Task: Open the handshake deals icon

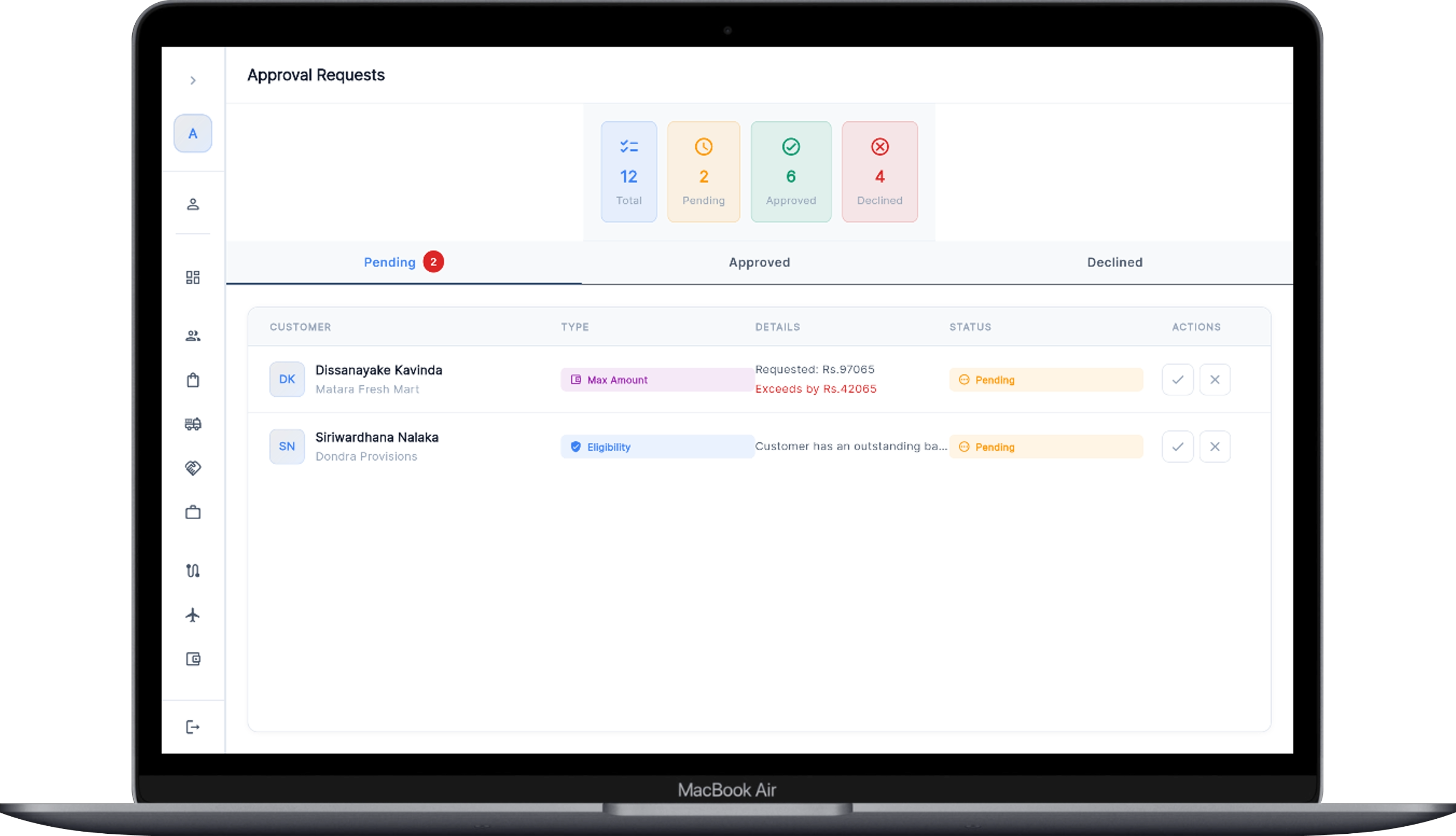Action: coord(193,468)
